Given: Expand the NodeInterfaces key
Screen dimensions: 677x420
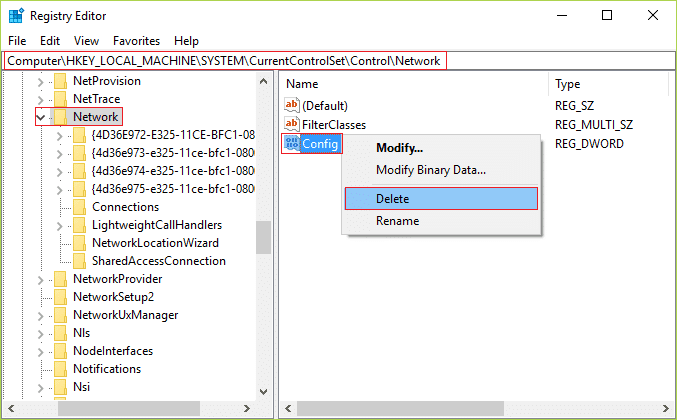Looking at the screenshot, I should [x=41, y=352].
